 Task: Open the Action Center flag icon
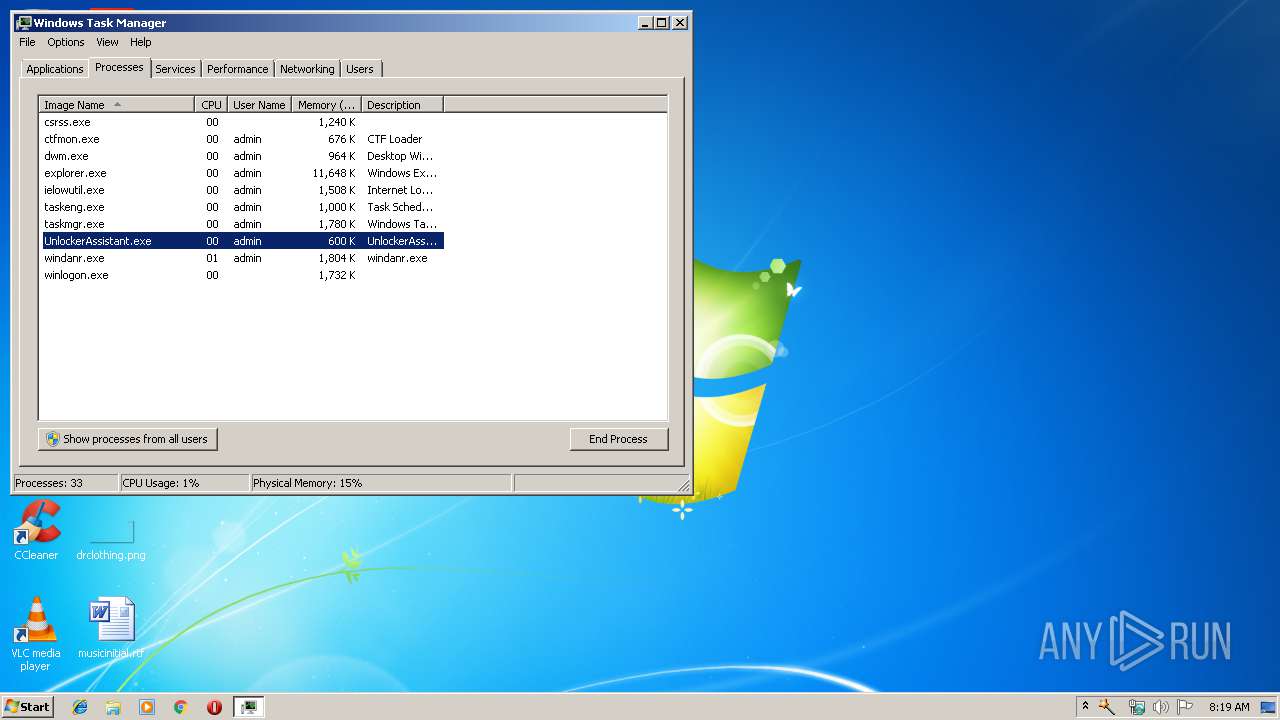click(1184, 707)
